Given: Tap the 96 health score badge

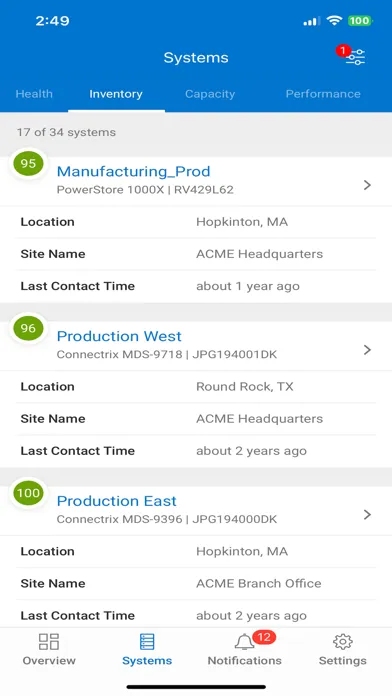Looking at the screenshot, I should tap(28, 328).
